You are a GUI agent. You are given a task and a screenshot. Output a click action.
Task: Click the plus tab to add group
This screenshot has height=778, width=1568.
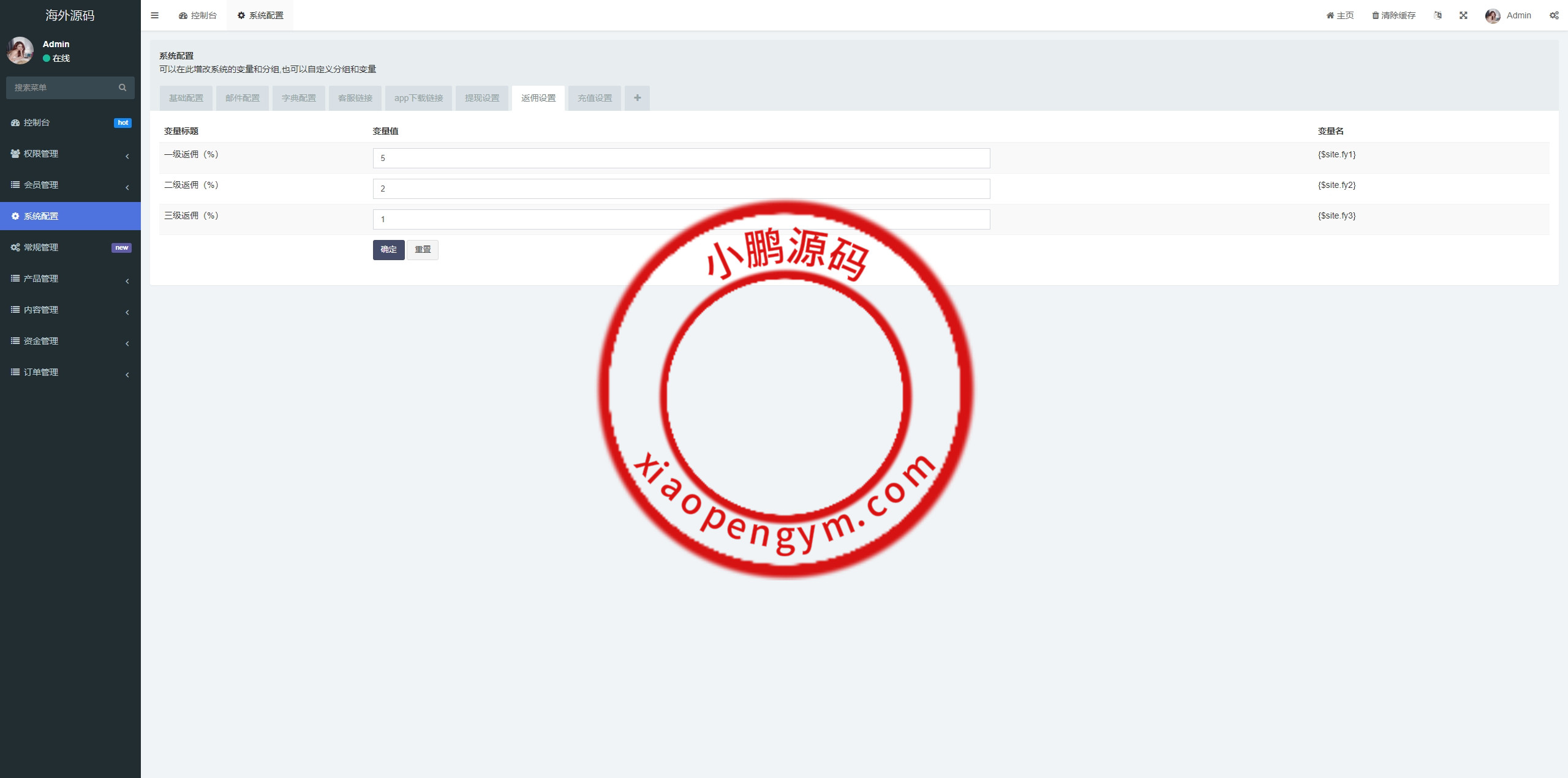(x=637, y=98)
